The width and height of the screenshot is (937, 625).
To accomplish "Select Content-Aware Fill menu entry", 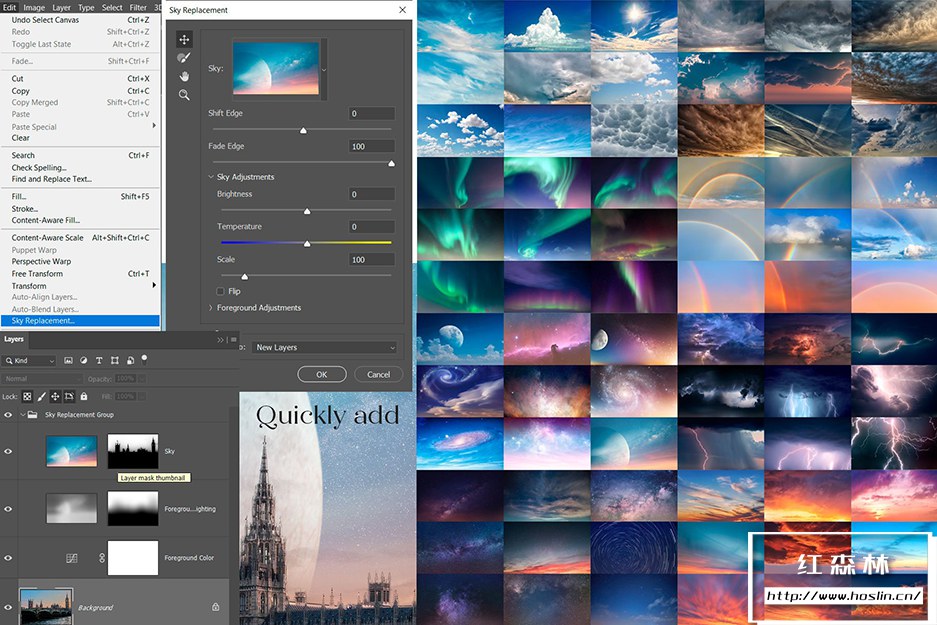I will click(45, 220).
